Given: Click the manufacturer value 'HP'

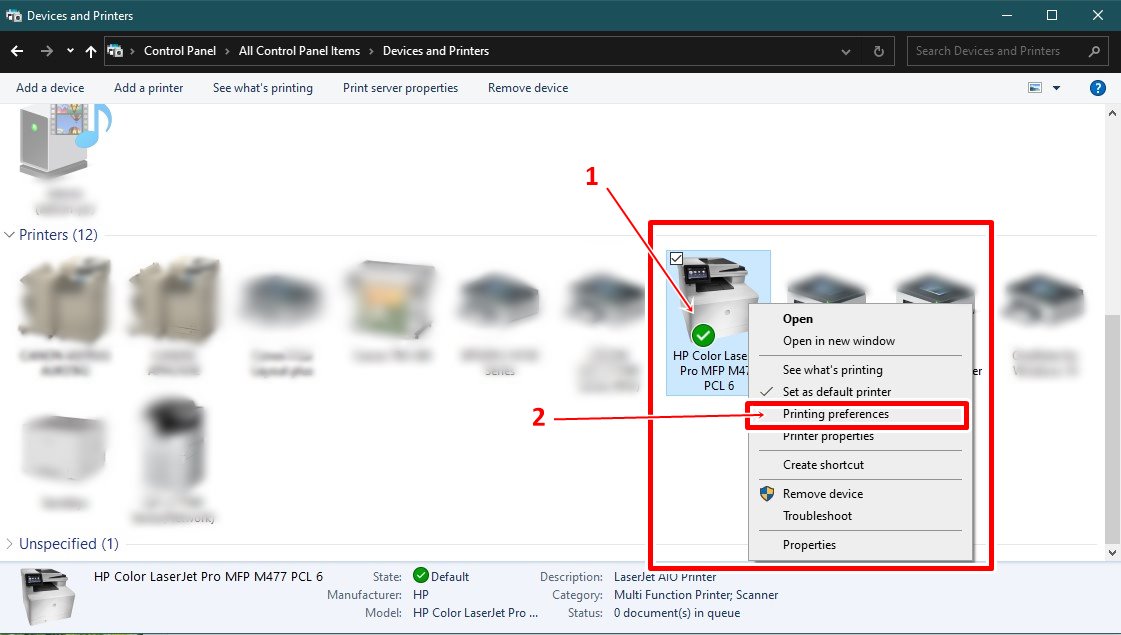Looking at the screenshot, I should pos(421,595).
